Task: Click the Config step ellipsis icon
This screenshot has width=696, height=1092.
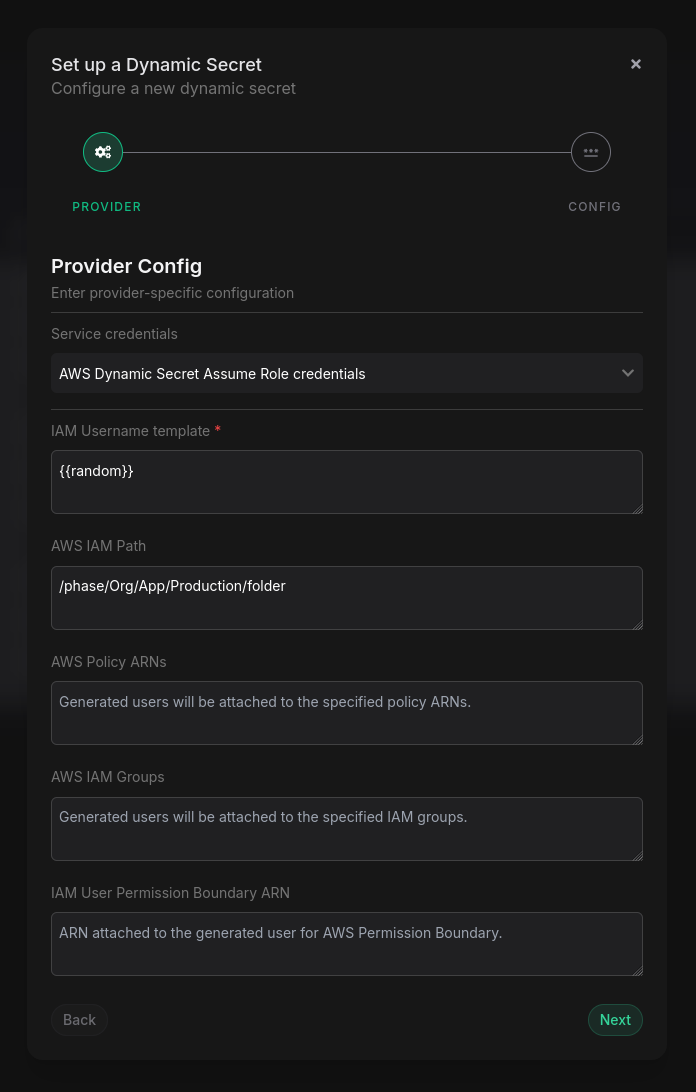Action: click(591, 152)
